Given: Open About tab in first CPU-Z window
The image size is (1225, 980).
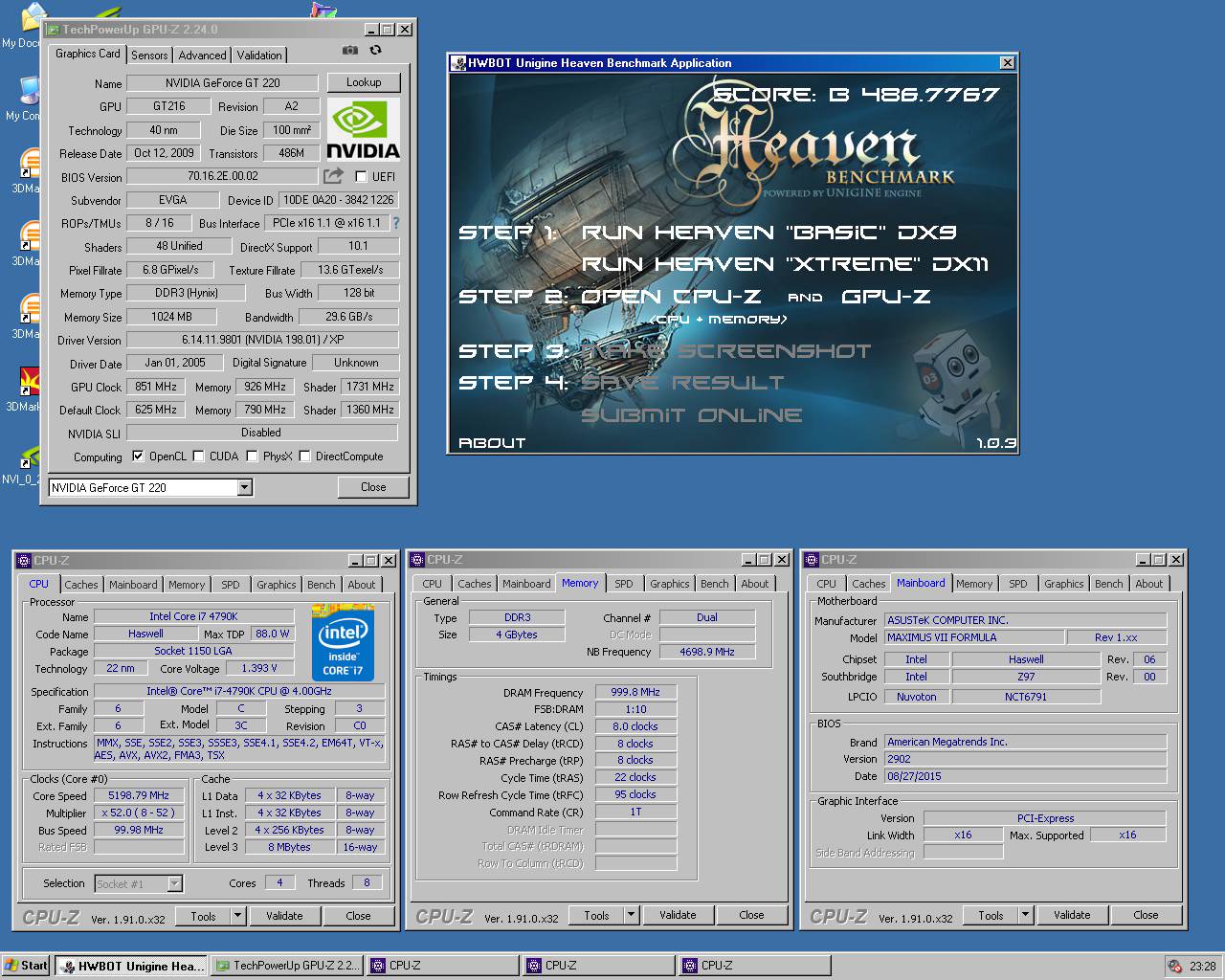Looking at the screenshot, I should pyautogui.click(x=362, y=585).
